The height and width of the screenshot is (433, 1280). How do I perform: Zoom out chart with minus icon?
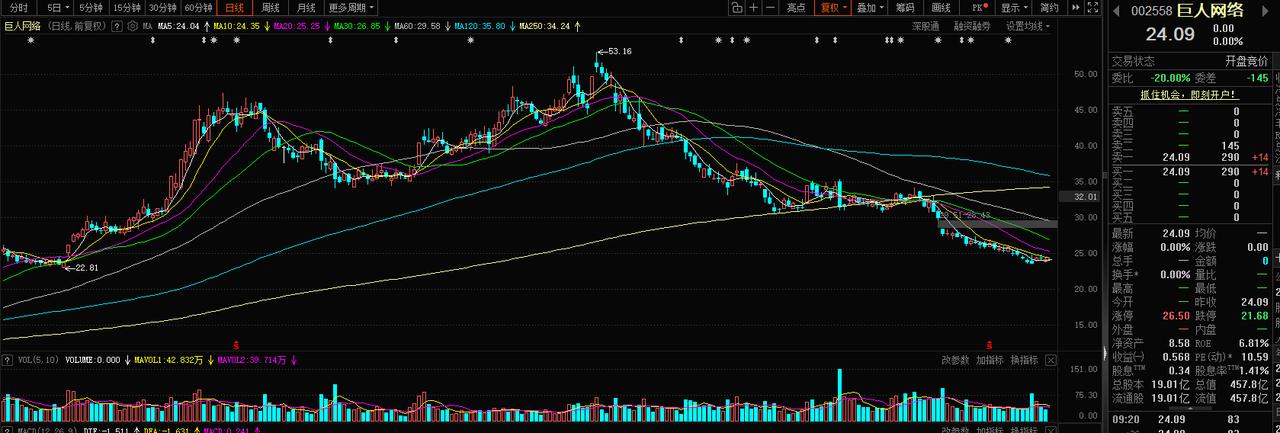coord(771,7)
